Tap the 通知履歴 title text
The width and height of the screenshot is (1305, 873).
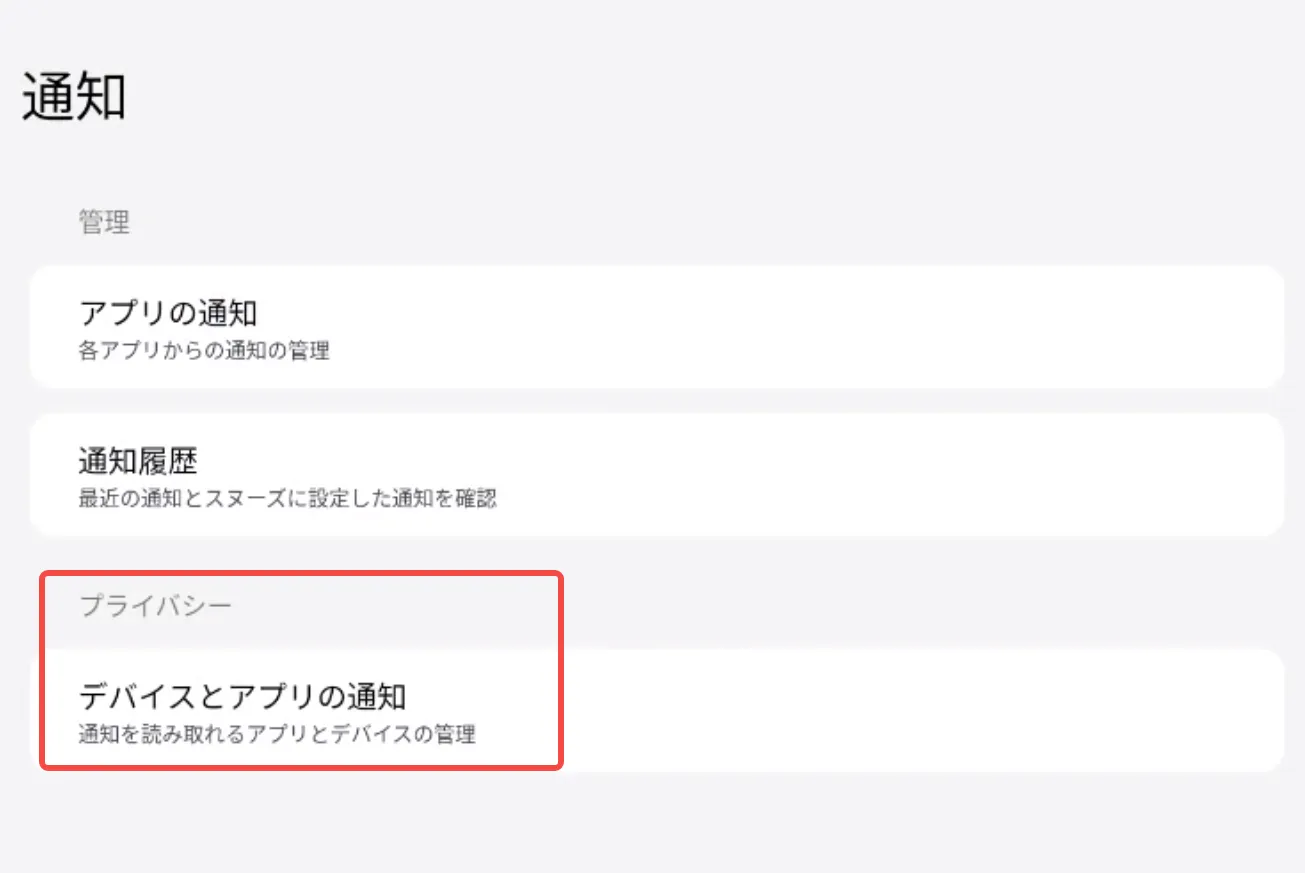[138, 461]
